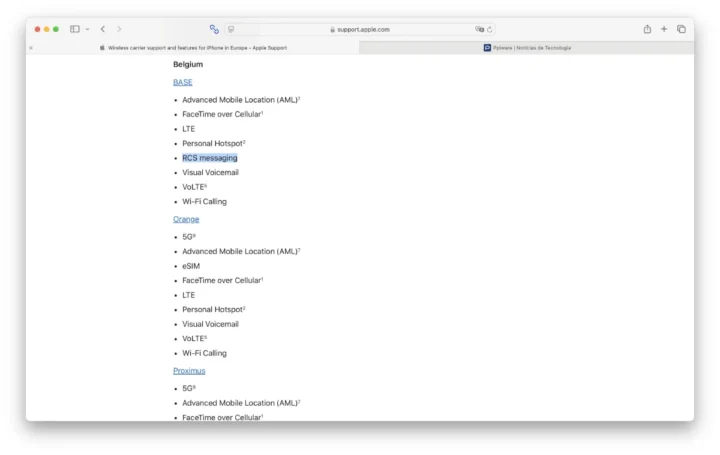Screen dimensions: 720x455
Task: Click Wi-Fi Calling under BASE
Action: [x=204, y=202]
